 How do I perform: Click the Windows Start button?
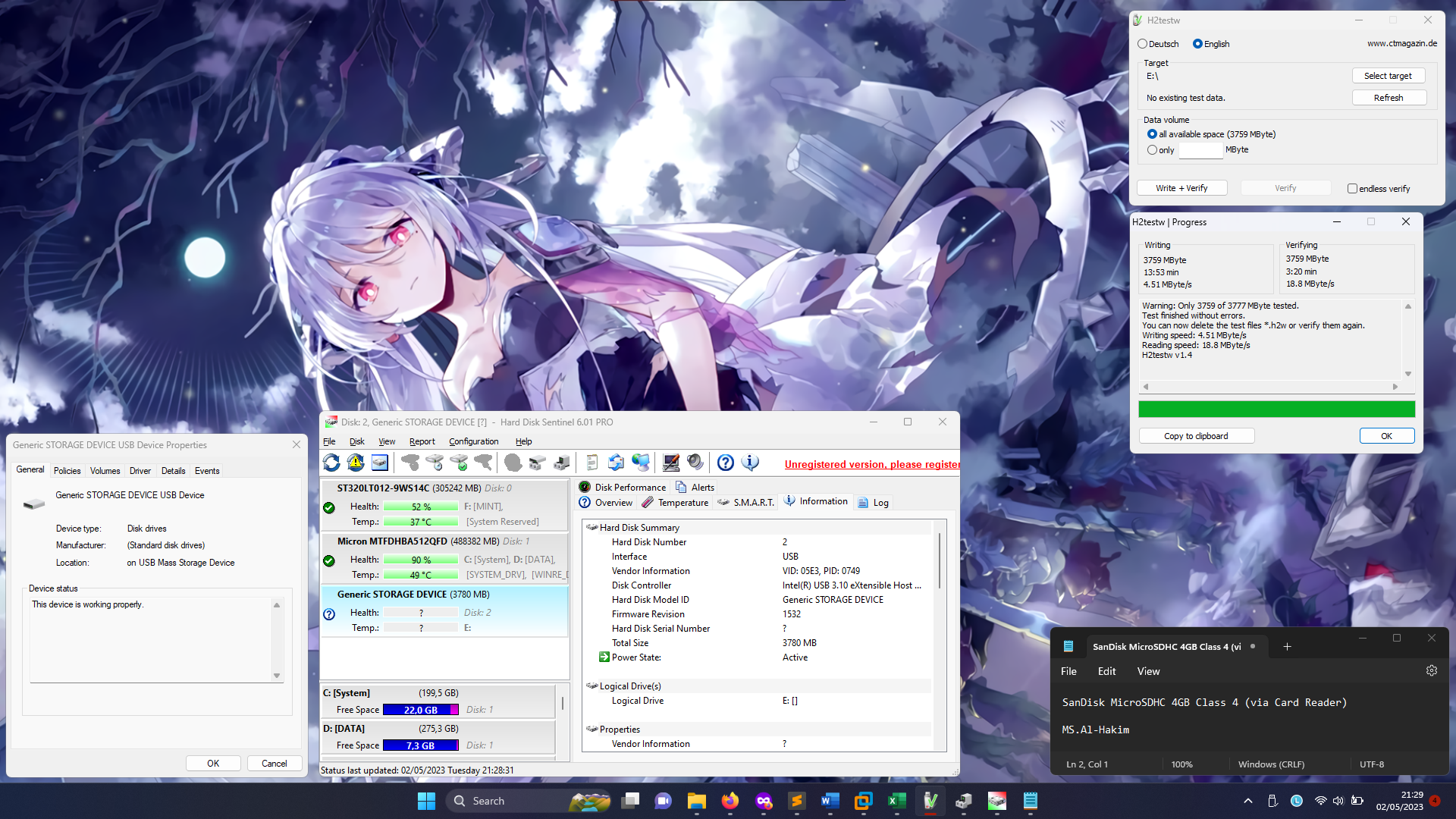pyautogui.click(x=426, y=801)
